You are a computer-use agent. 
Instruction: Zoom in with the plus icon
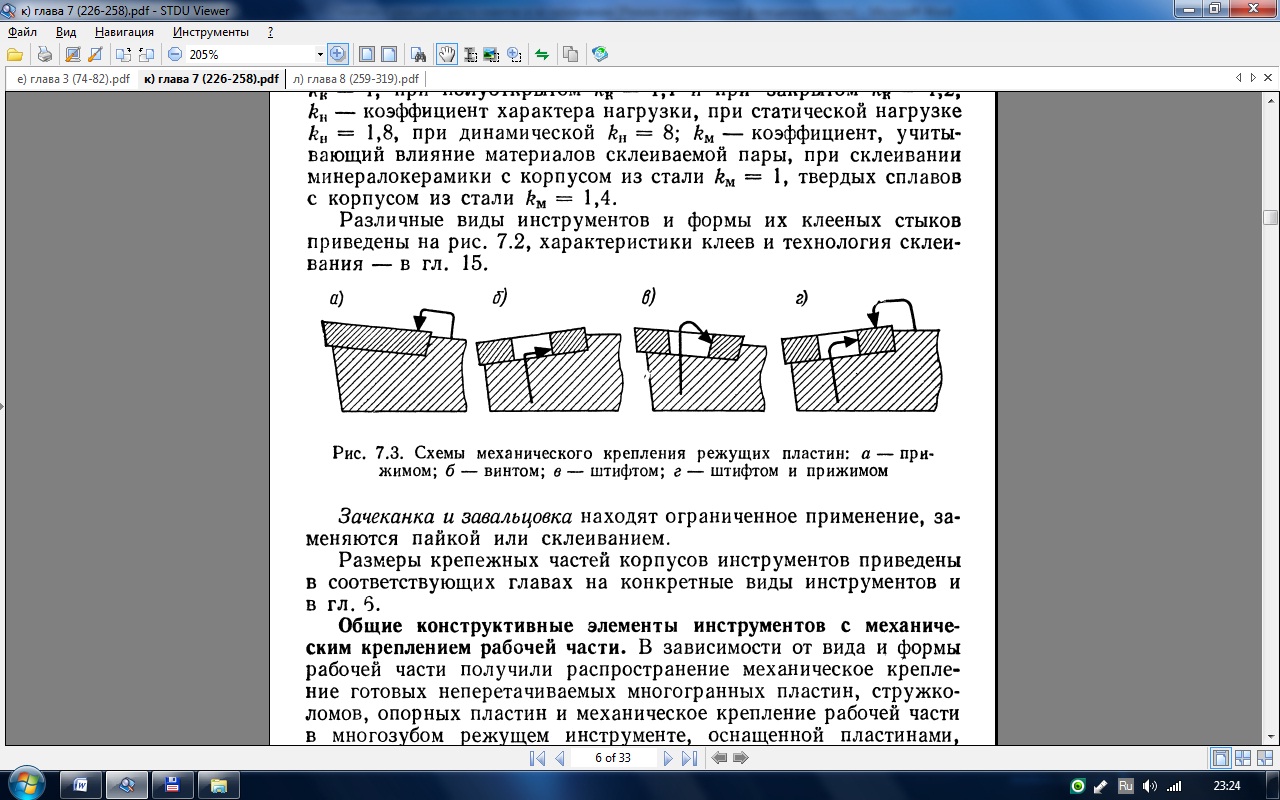[338, 54]
